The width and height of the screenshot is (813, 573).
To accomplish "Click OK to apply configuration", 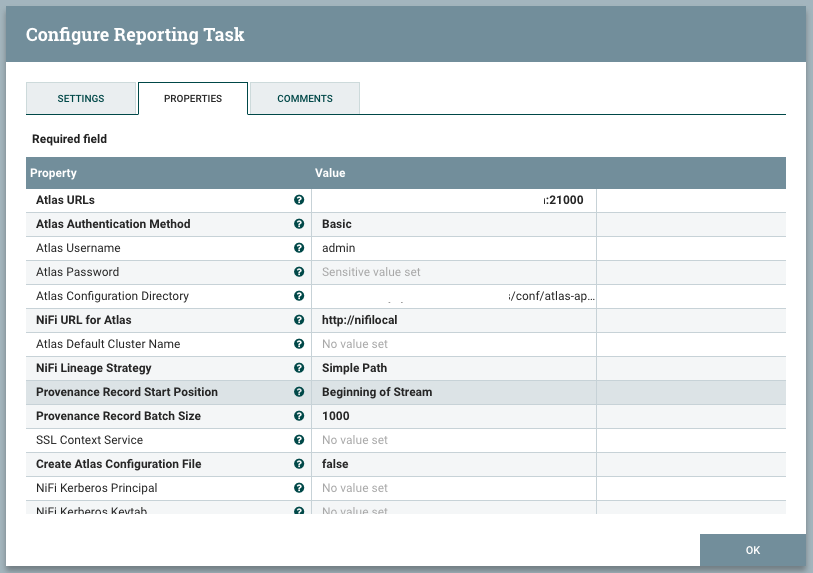I will 752,550.
